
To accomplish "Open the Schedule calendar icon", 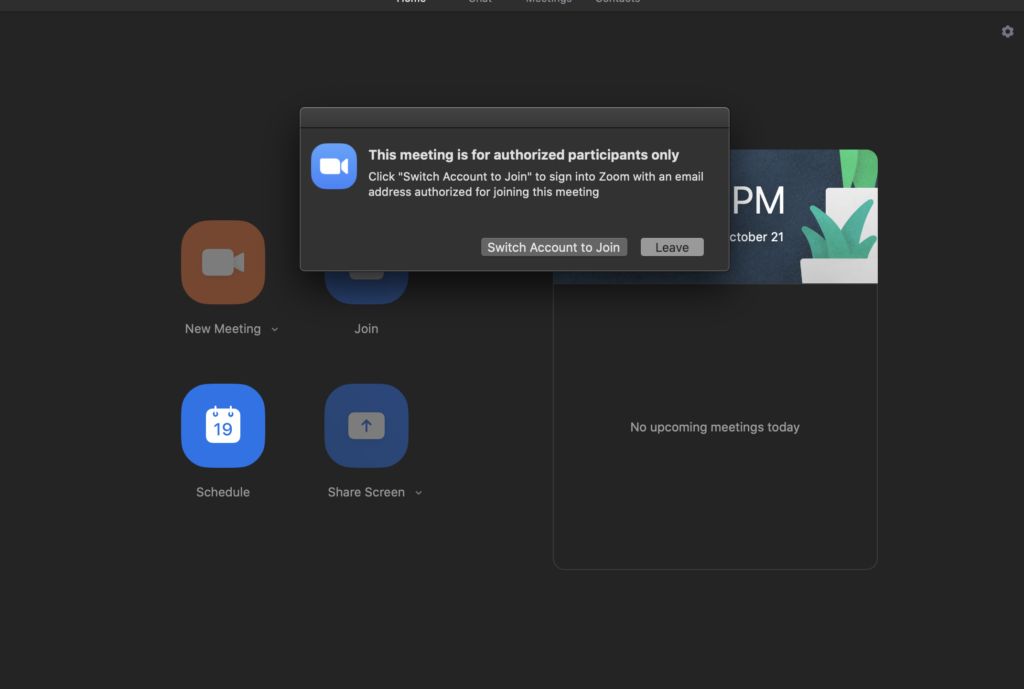I will 223,425.
